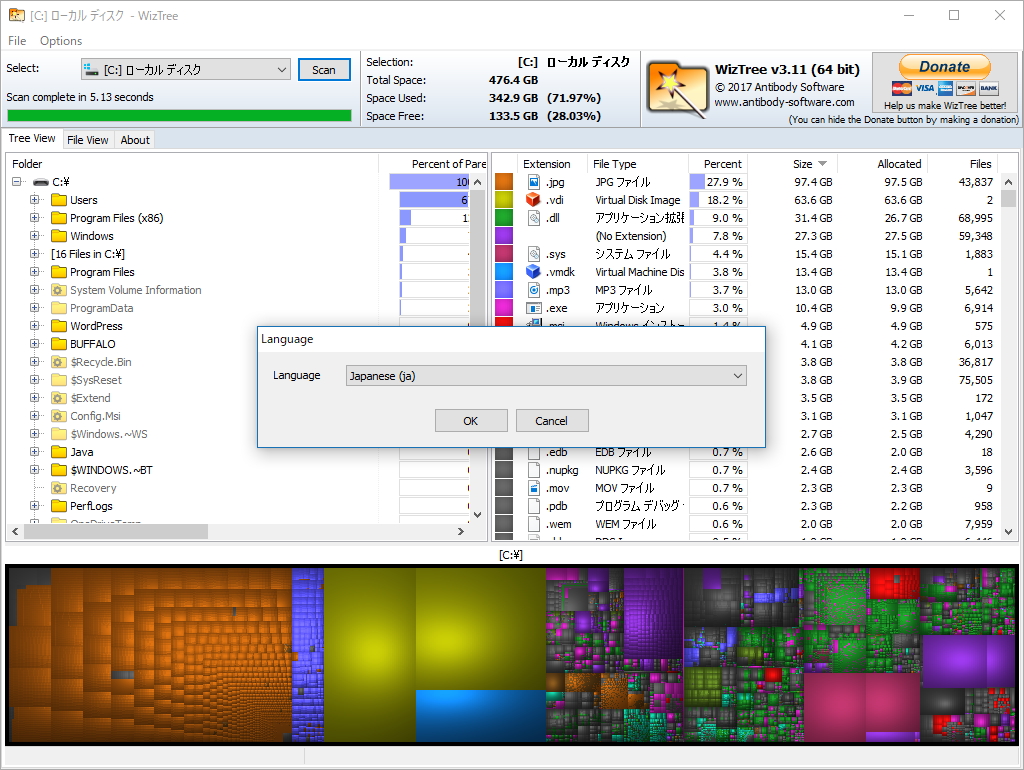Click the WordPress folder icon
This screenshot has width=1024, height=770.
pyautogui.click(x=59, y=326)
